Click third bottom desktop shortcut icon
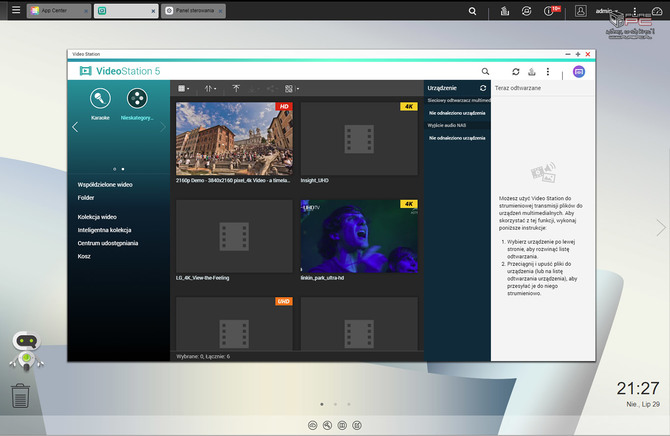This screenshot has width=670, height=436. tap(342, 425)
